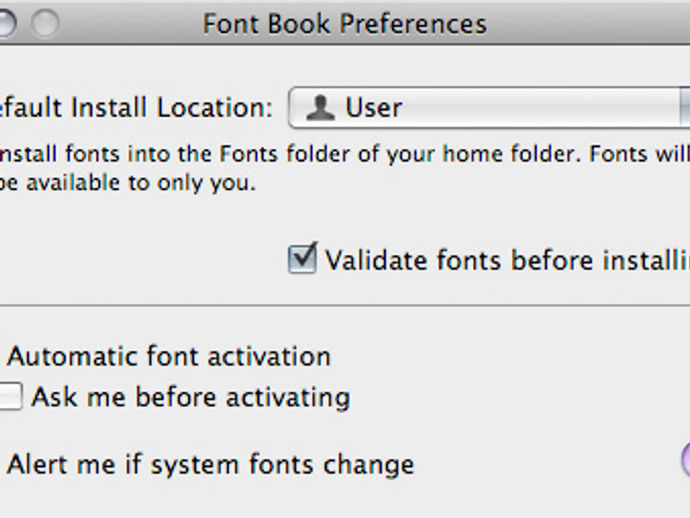
Task: Click the Default Install Location label
Action: pyautogui.click(x=136, y=108)
